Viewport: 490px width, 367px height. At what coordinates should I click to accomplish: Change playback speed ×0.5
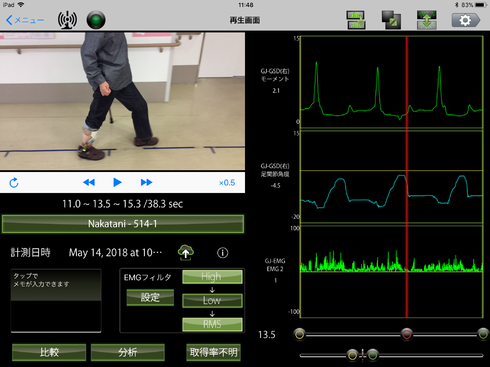point(227,183)
